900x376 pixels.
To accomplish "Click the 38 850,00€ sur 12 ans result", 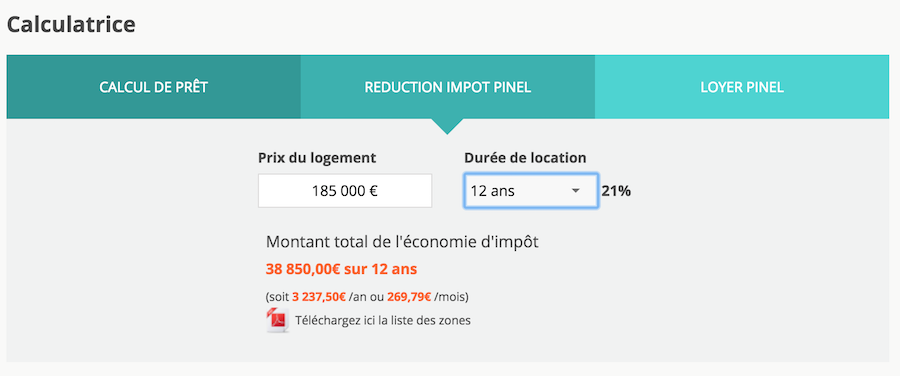I will [342, 269].
